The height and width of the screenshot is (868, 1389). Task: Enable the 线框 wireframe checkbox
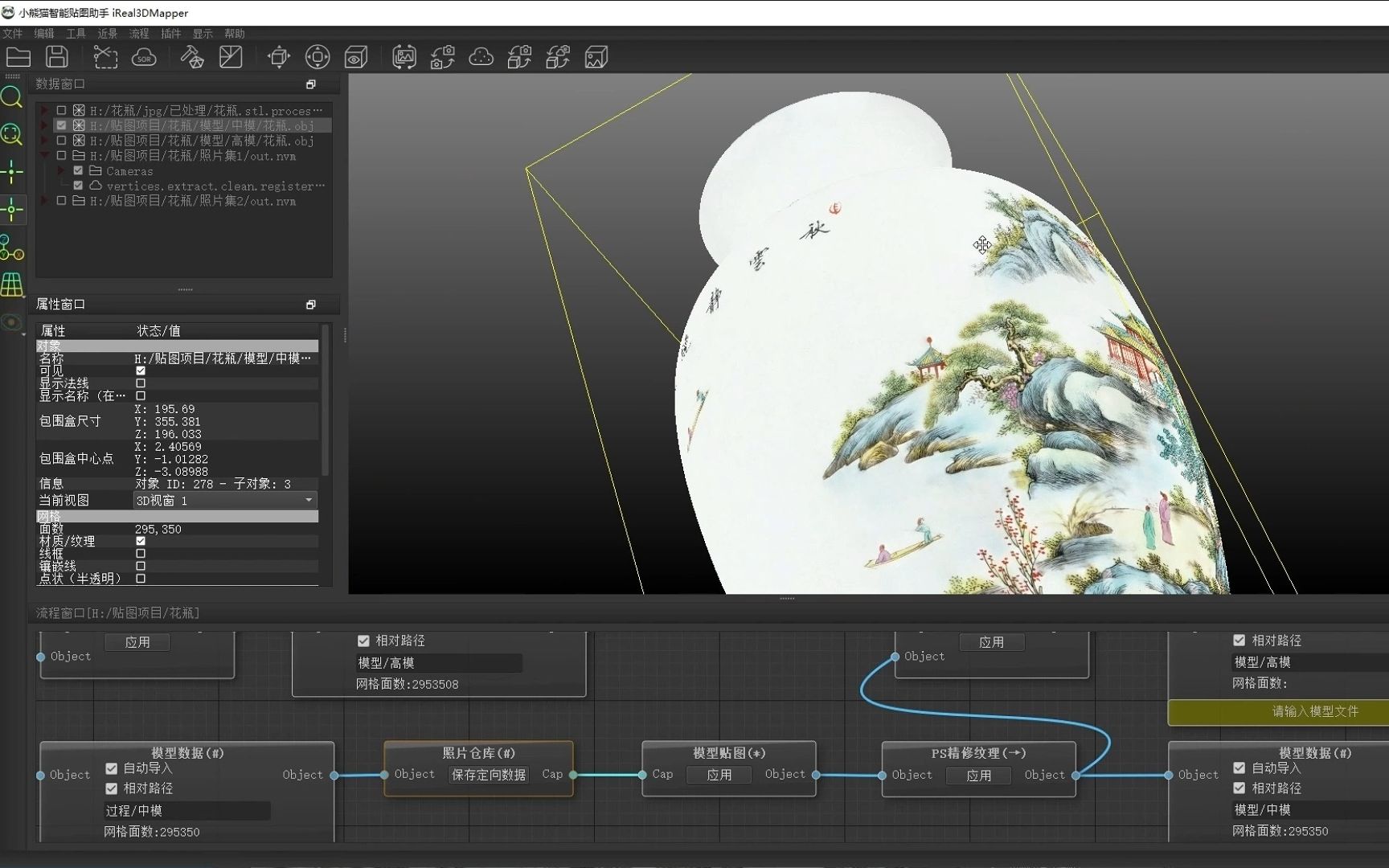pos(141,554)
